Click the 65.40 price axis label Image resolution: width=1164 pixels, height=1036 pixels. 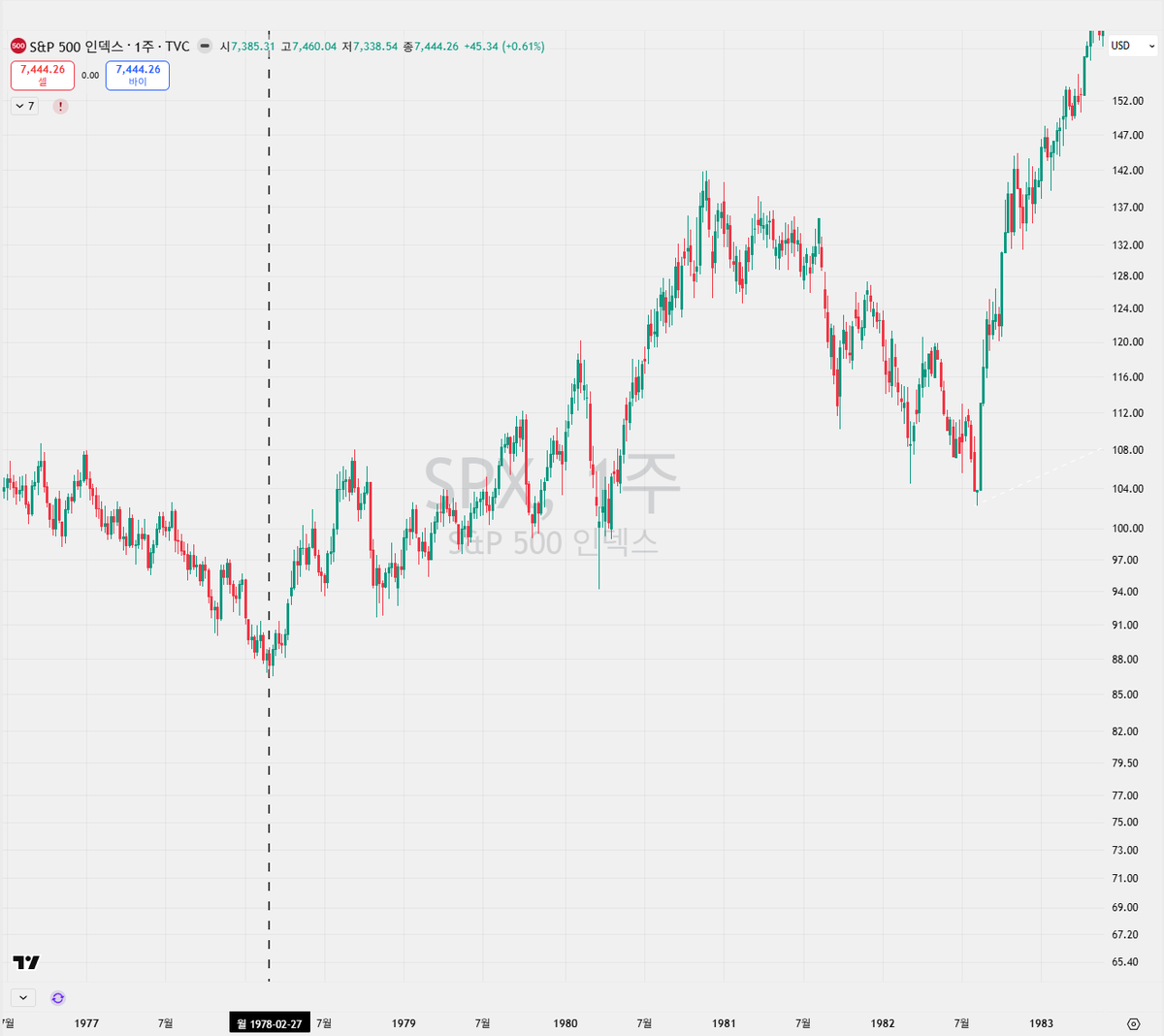coord(1125,962)
